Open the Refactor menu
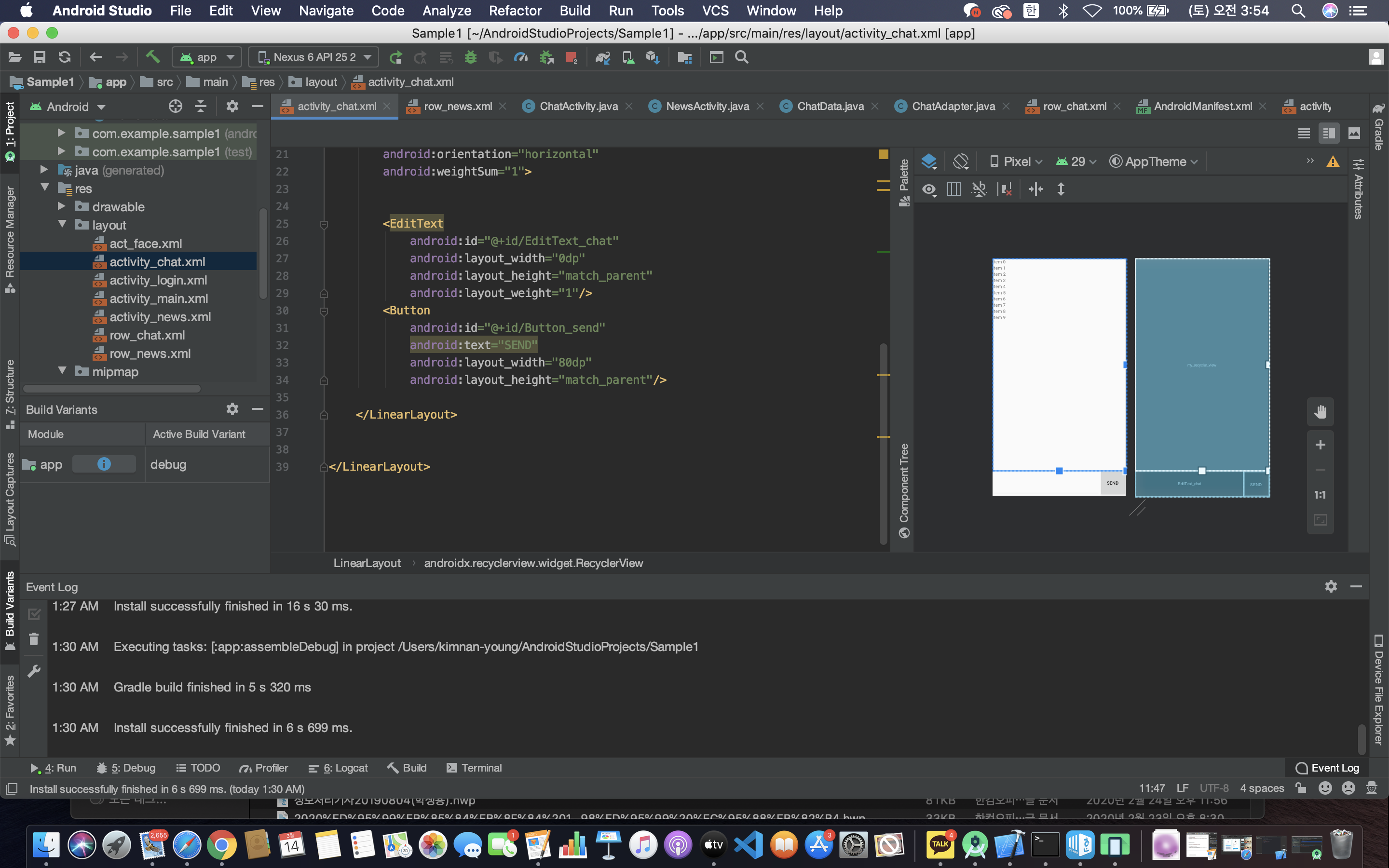 pyautogui.click(x=515, y=10)
